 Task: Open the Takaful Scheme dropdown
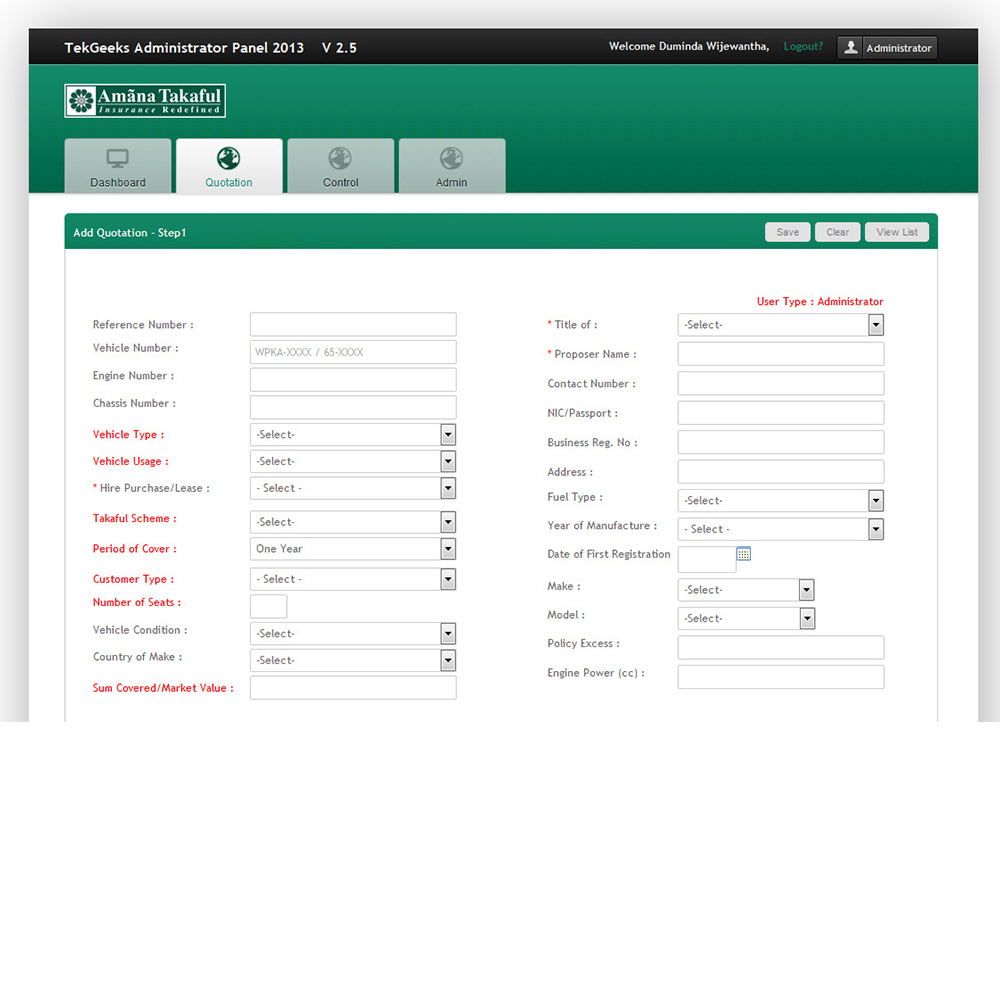352,522
